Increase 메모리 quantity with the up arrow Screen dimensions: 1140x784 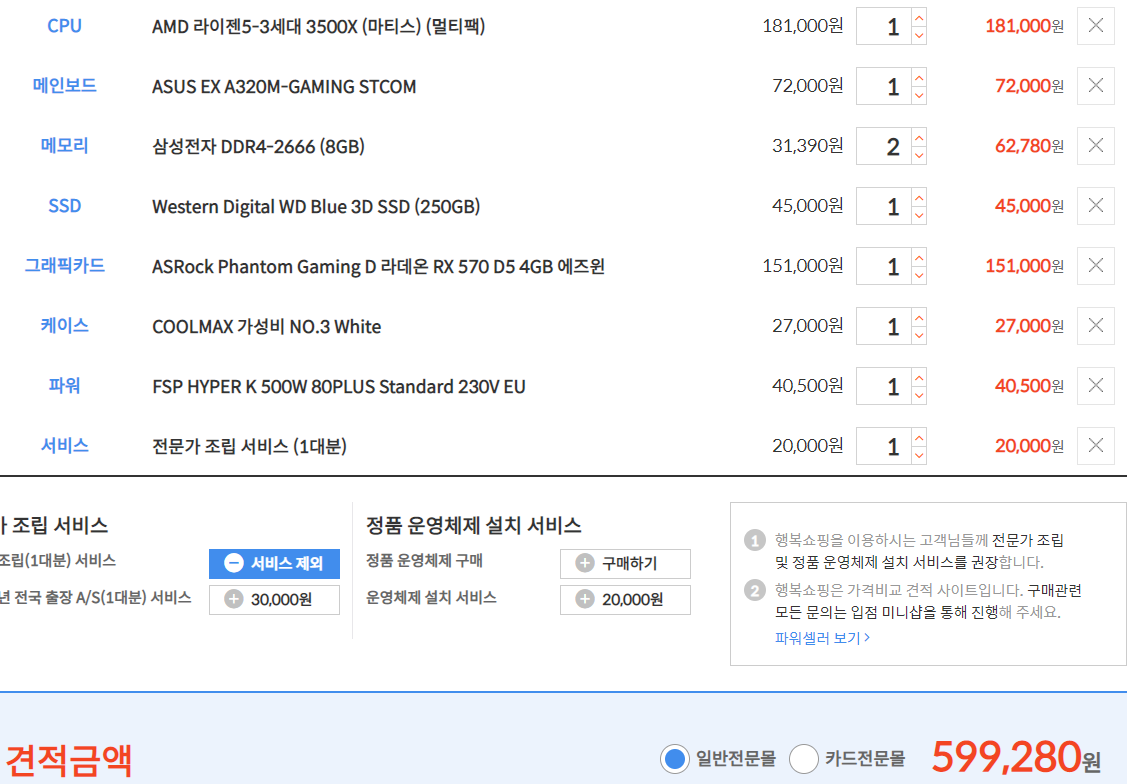pyautogui.click(x=919, y=137)
